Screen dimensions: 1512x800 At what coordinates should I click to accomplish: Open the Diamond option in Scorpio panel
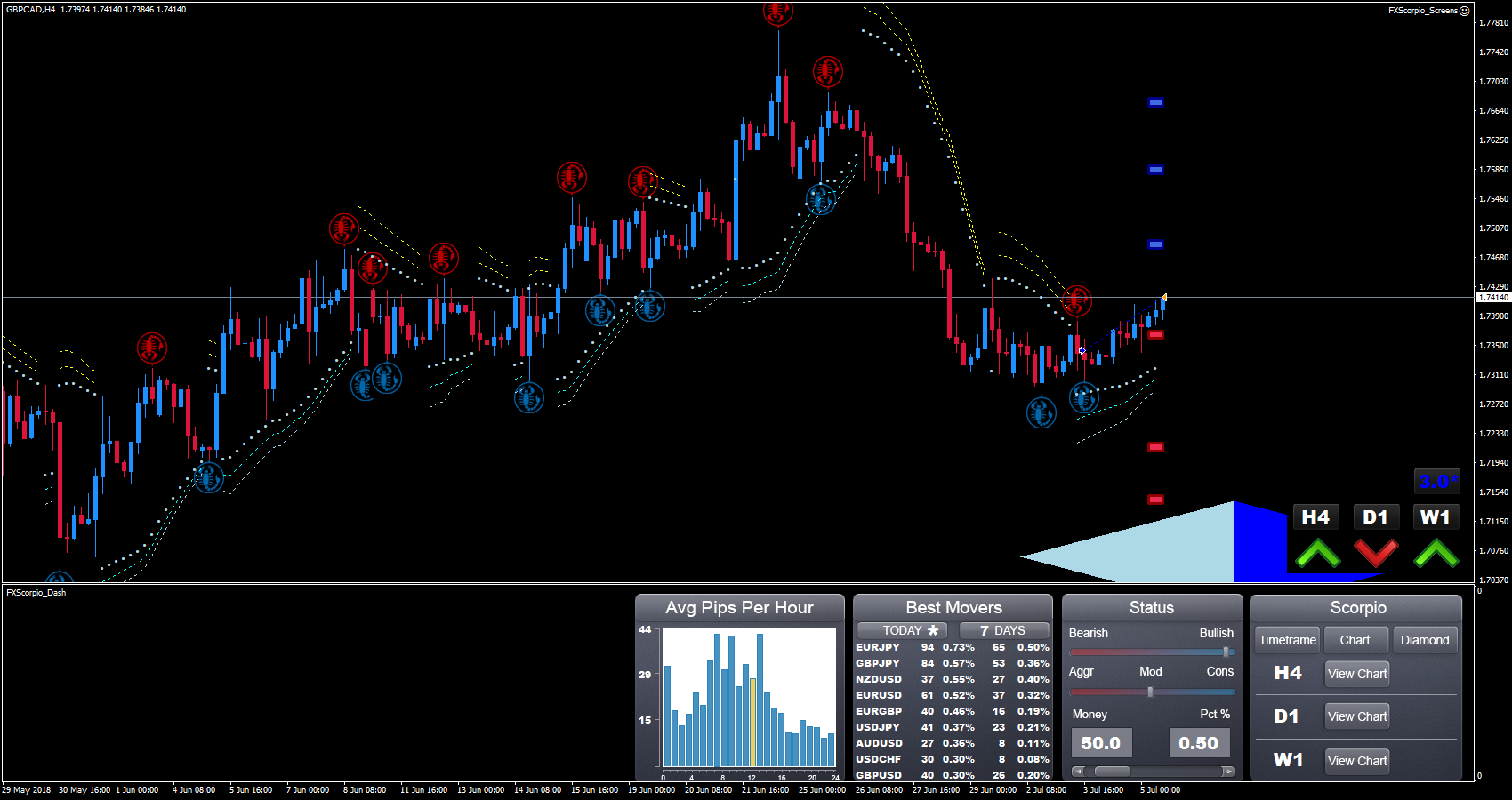[1424, 640]
